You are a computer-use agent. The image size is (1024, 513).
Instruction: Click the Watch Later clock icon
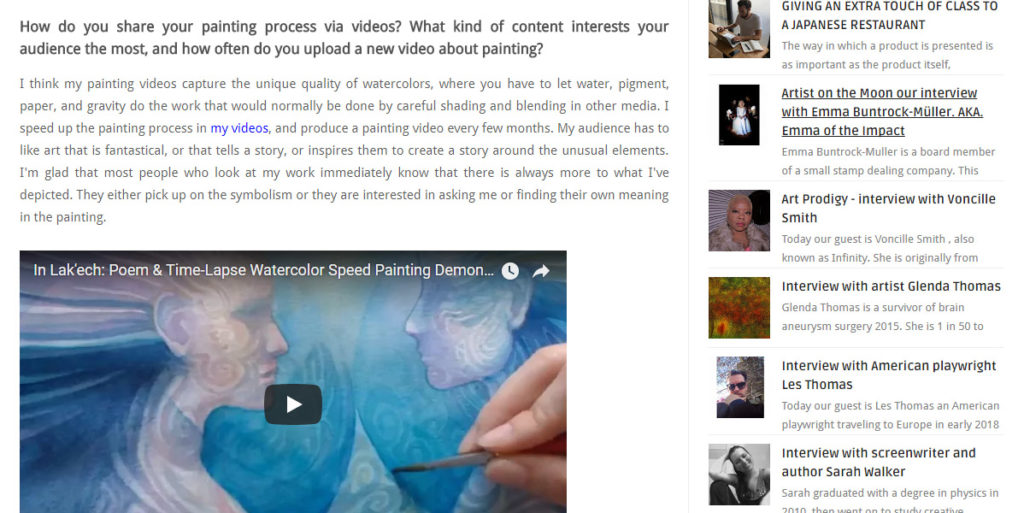click(510, 271)
